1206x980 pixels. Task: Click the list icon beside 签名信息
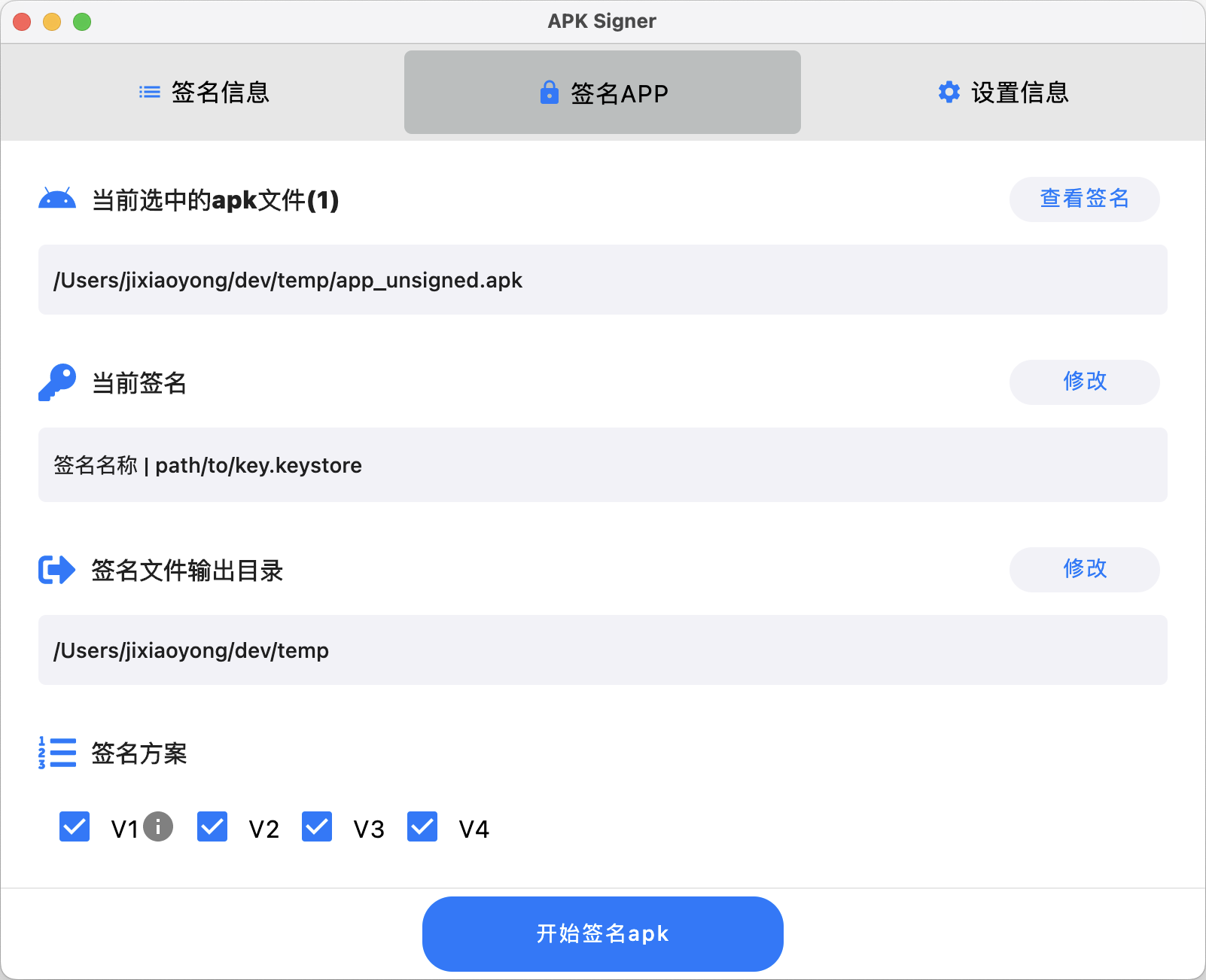pyautogui.click(x=150, y=93)
